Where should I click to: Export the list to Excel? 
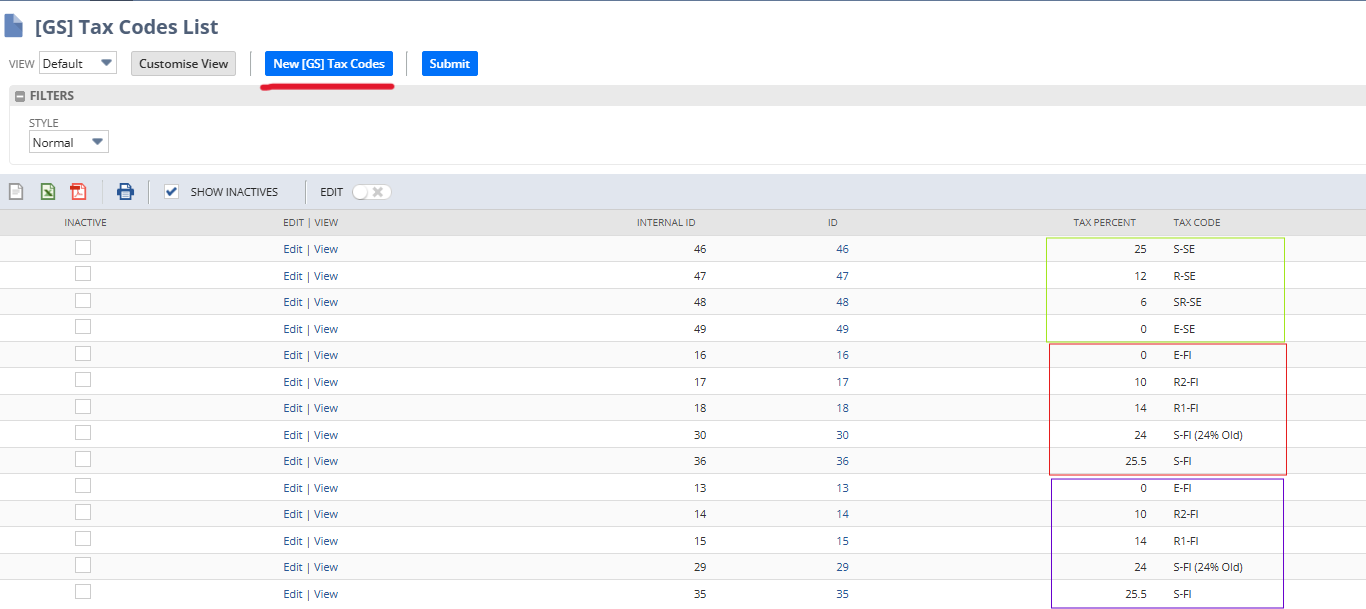click(x=47, y=192)
